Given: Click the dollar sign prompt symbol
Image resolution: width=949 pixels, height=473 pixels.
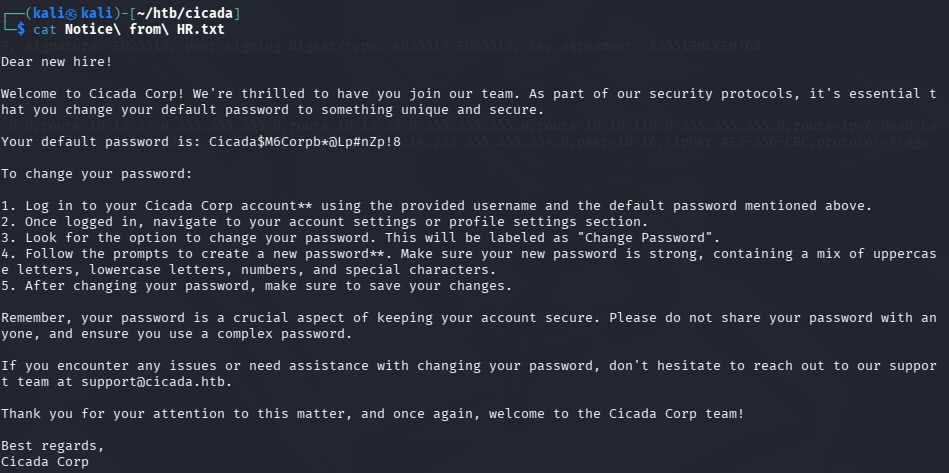Looking at the screenshot, I should (x=21, y=29).
